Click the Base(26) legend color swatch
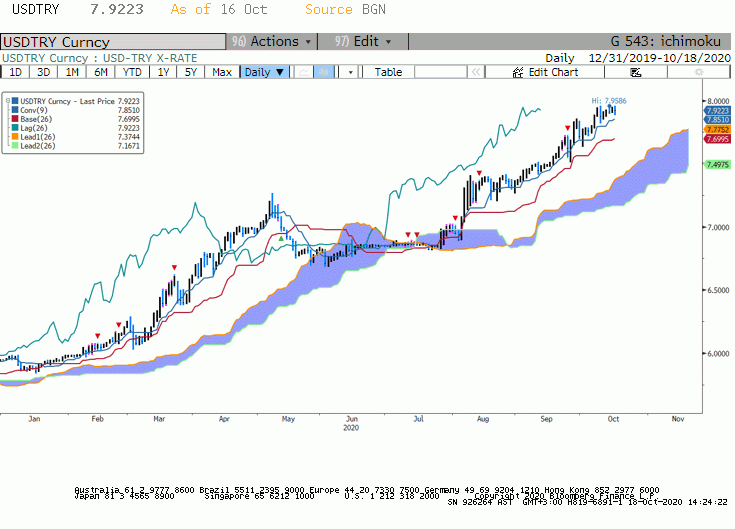This screenshot has height=529, width=735. tap(15, 119)
